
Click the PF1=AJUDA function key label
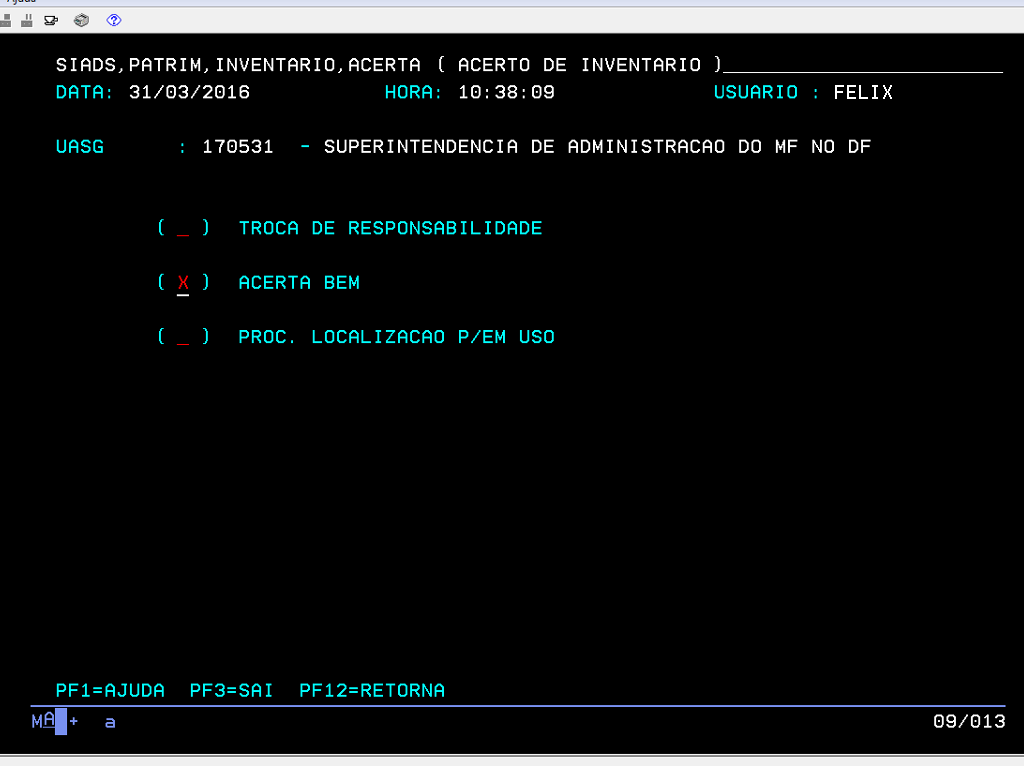tap(110, 690)
